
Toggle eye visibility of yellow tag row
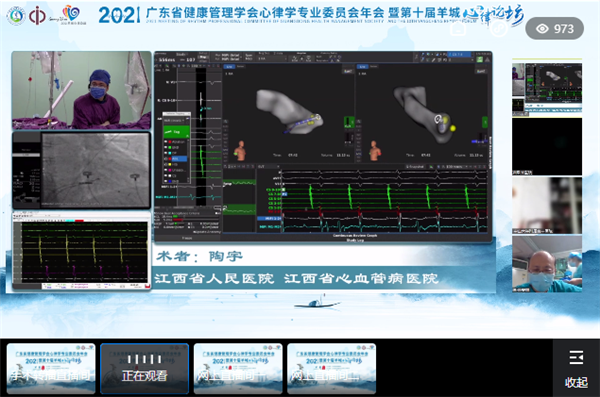pos(165,164)
